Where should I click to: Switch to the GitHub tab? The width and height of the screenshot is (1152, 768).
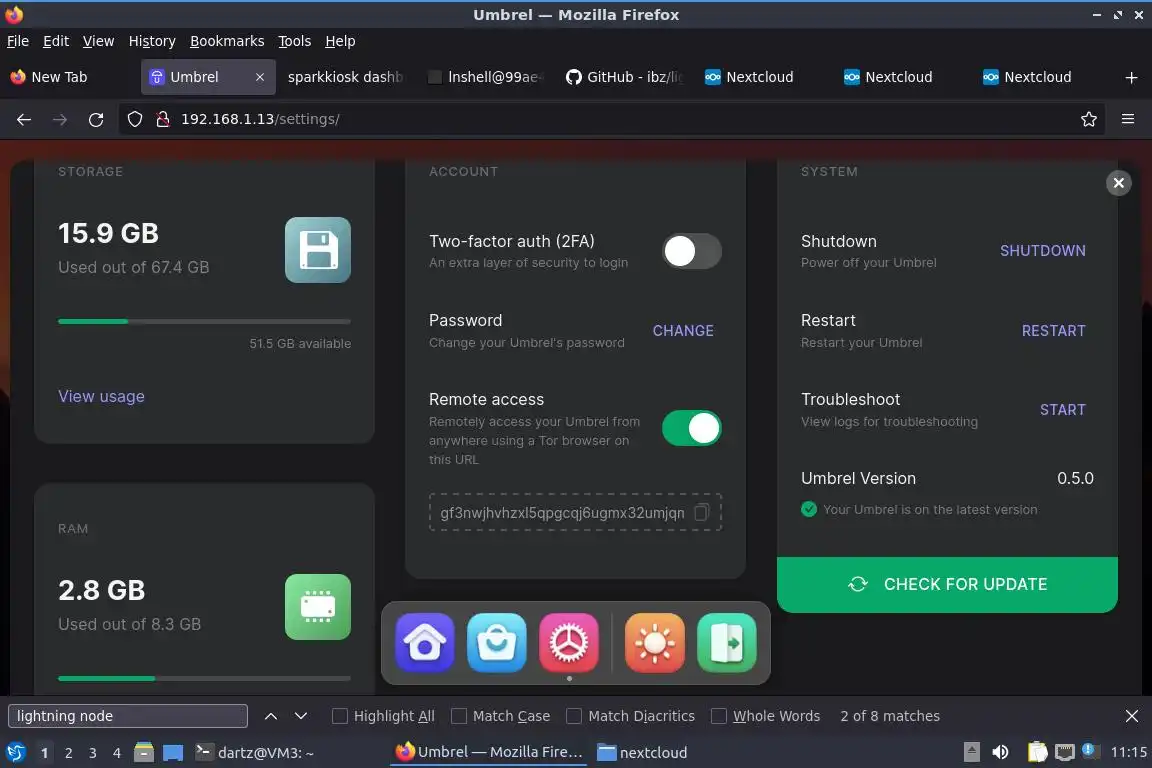click(x=624, y=77)
